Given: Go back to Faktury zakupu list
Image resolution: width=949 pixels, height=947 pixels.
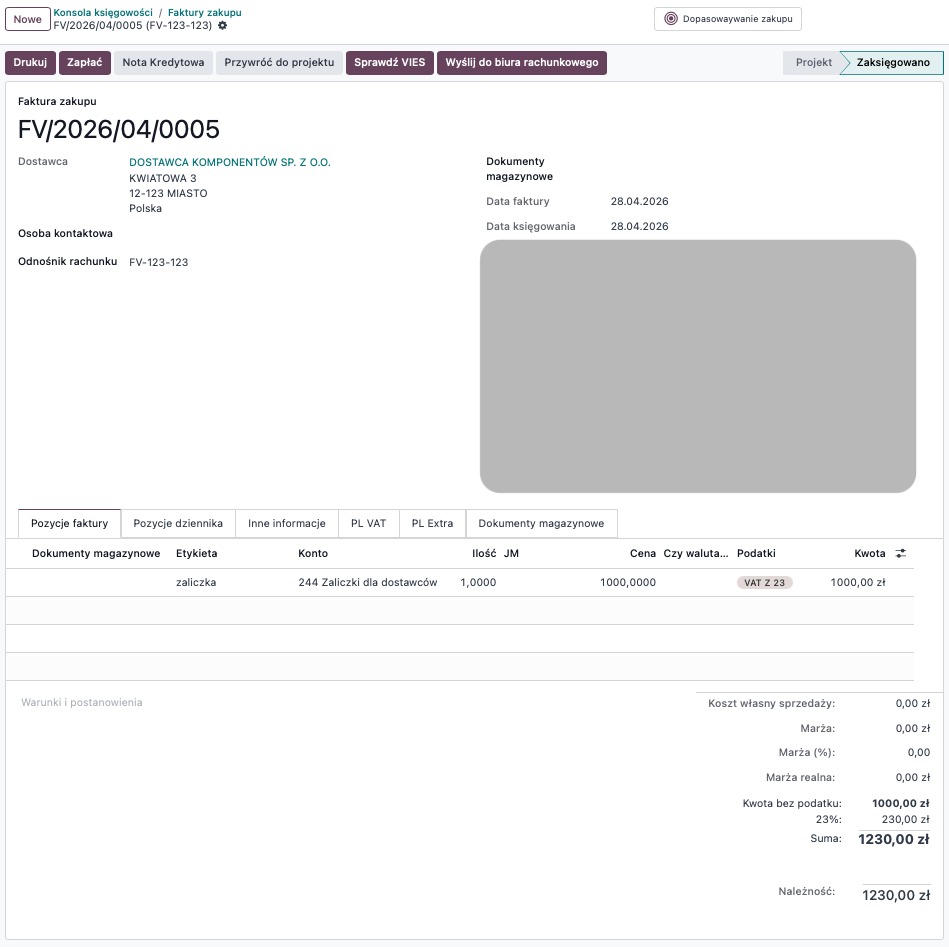Looking at the screenshot, I should 204,13.
